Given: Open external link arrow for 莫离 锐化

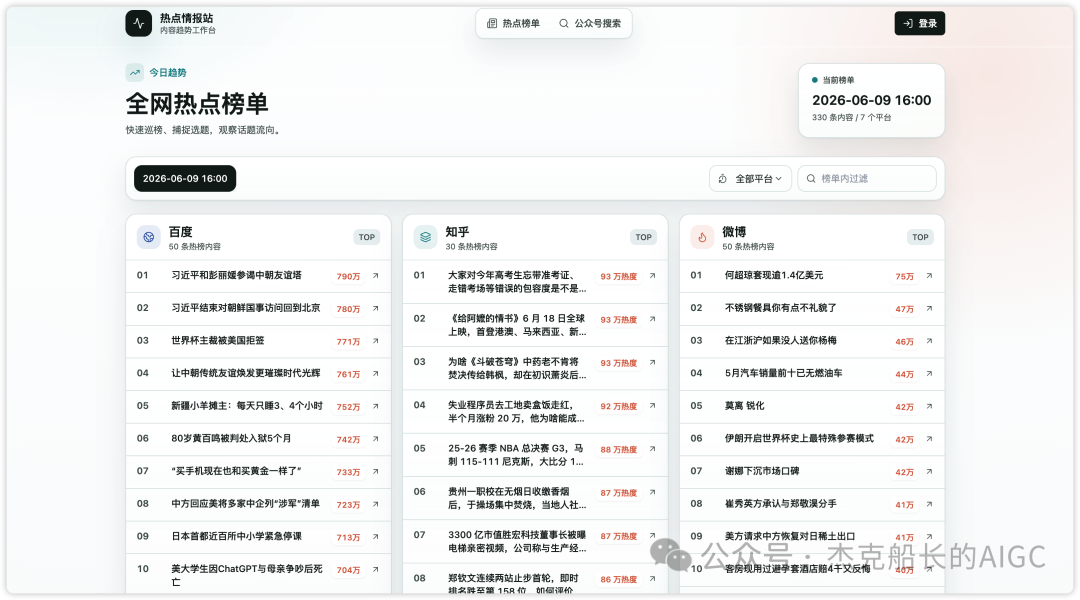Looking at the screenshot, I should point(929,406).
